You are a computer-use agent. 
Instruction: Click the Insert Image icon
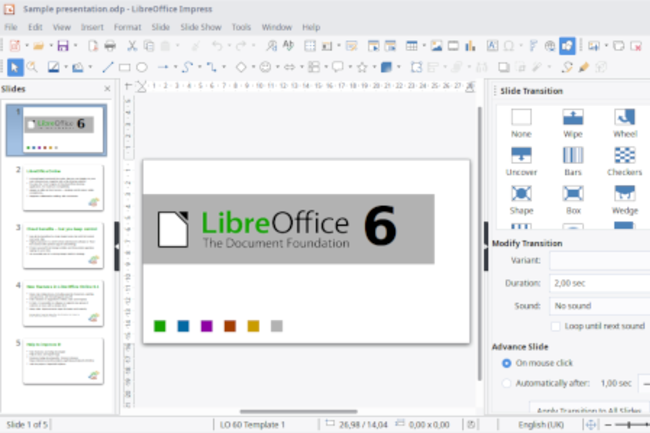point(436,46)
